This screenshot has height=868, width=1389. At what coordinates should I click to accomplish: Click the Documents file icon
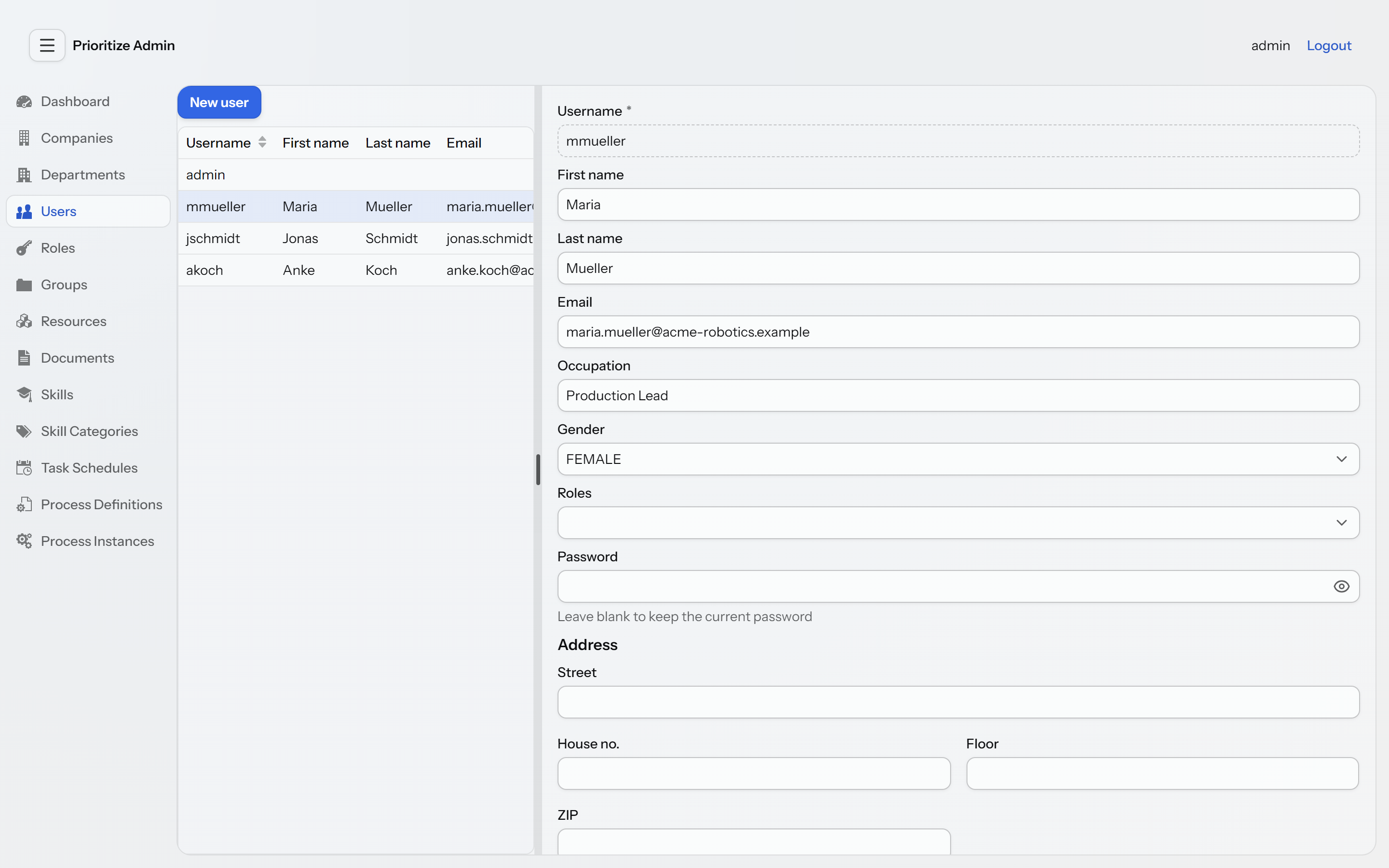(x=24, y=358)
